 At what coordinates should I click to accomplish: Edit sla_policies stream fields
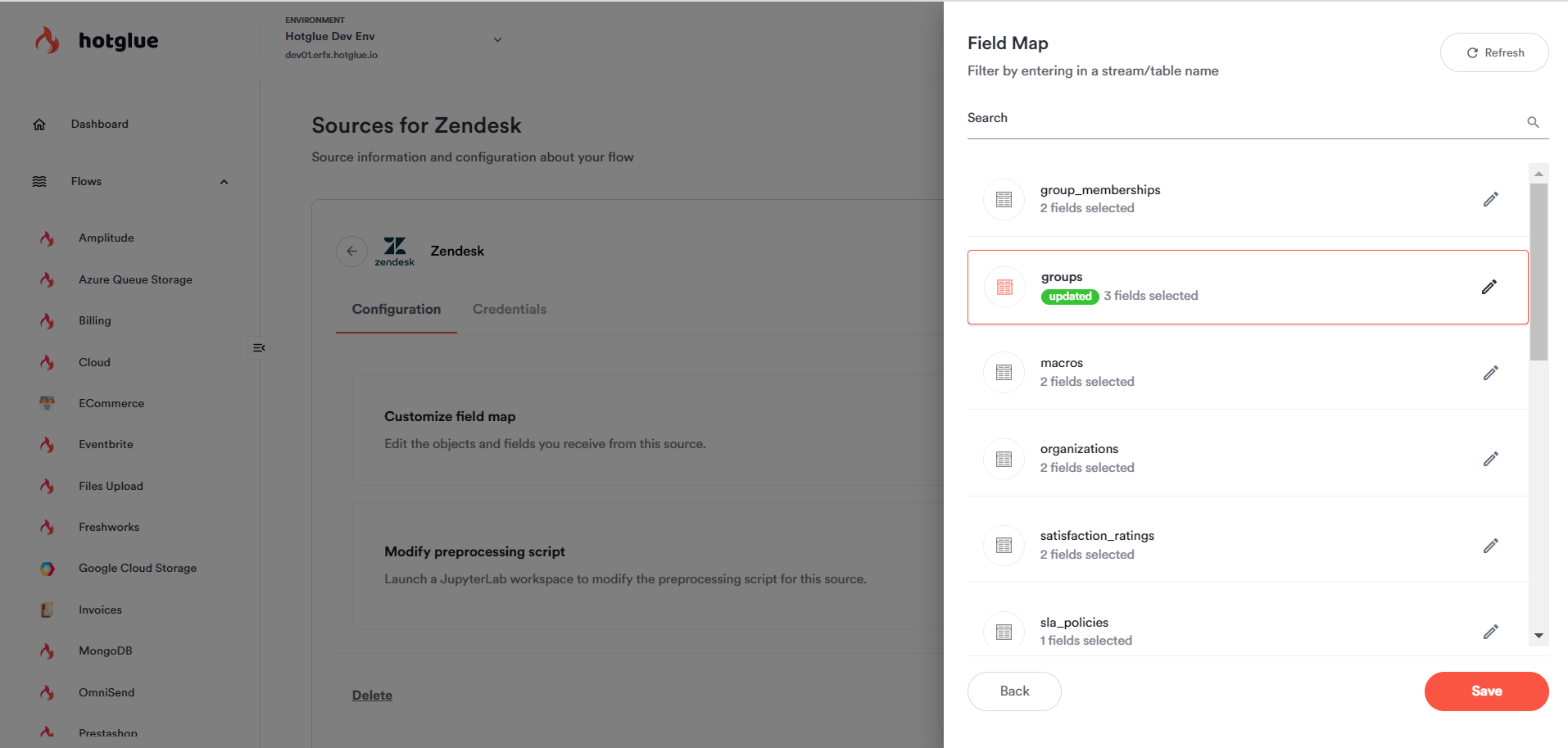coord(1490,632)
